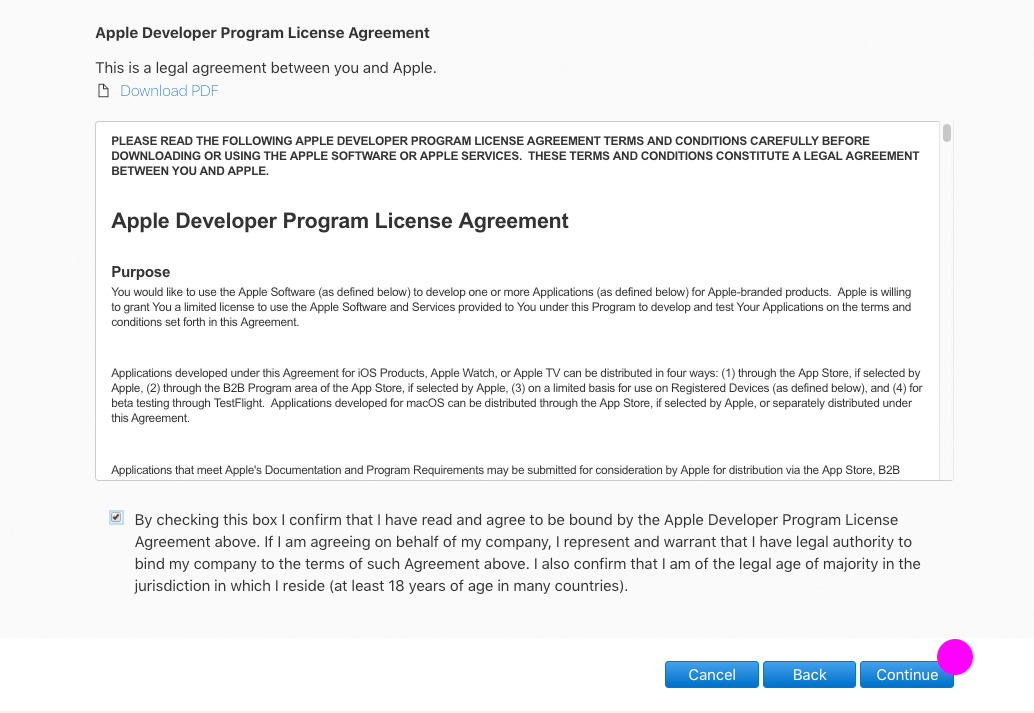The width and height of the screenshot is (1034, 713).
Task: Click the large License Agreement title in document
Action: tap(340, 221)
